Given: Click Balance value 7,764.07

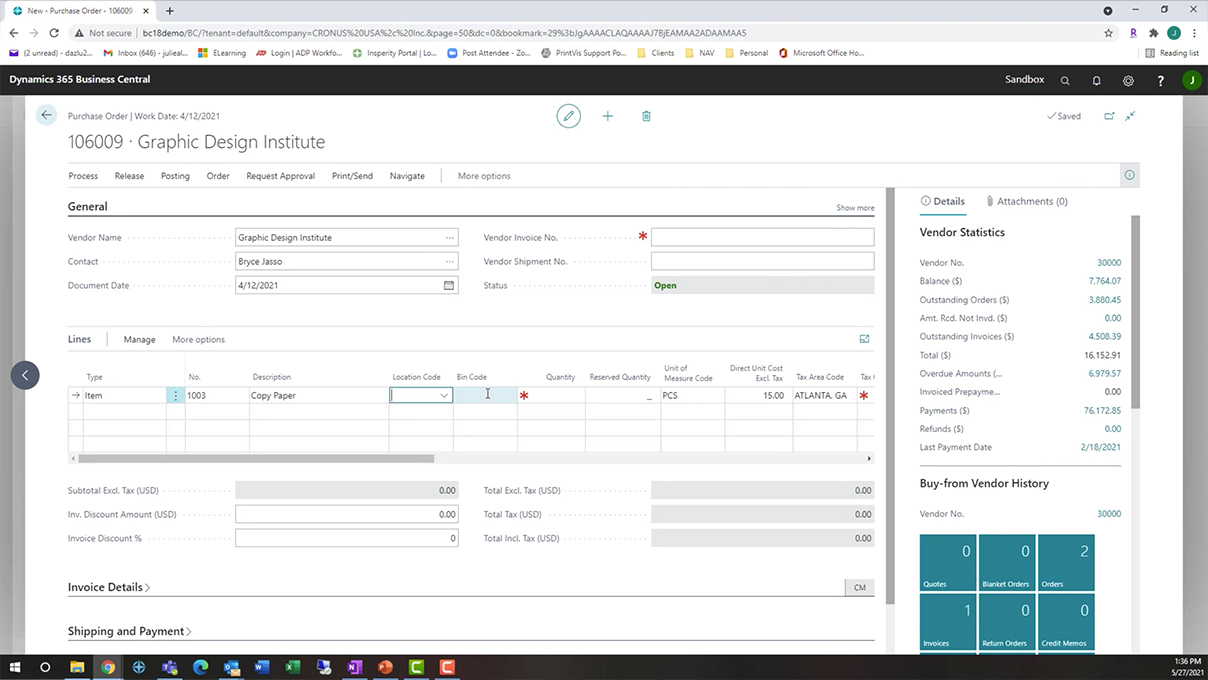Looking at the screenshot, I should point(1104,281).
